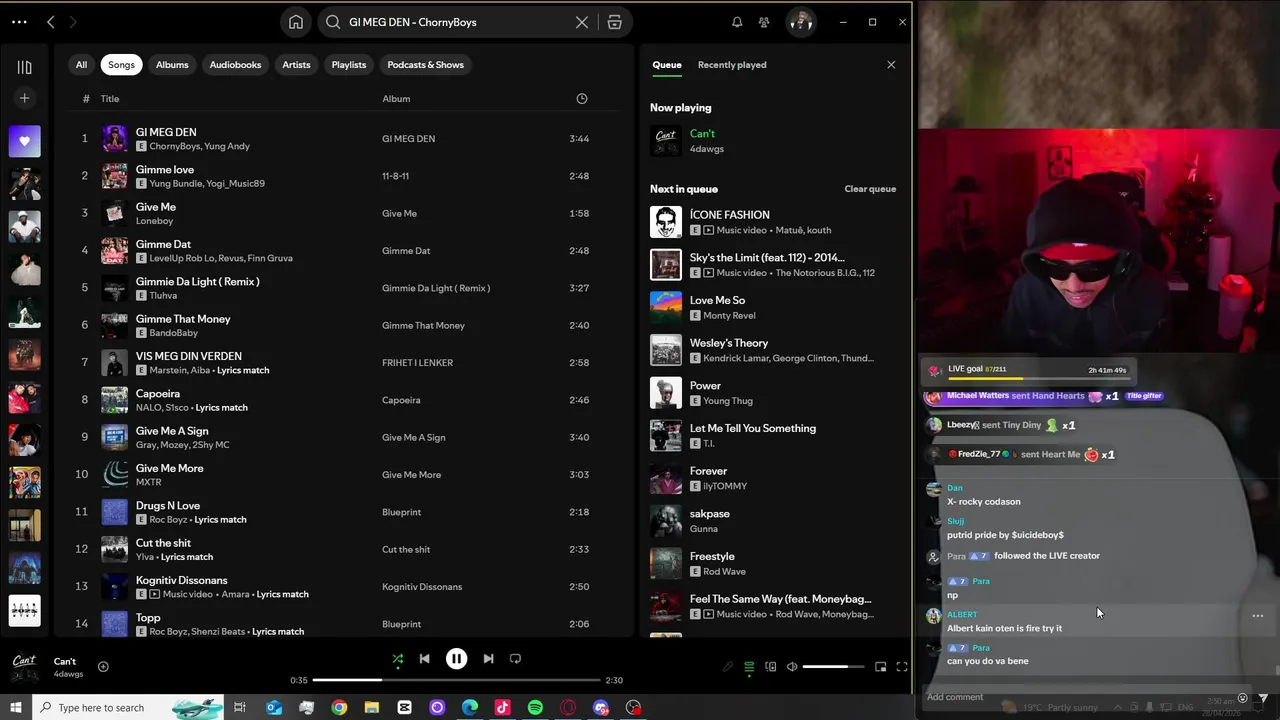Open now playing artist 4dawgs in queue

707,149
